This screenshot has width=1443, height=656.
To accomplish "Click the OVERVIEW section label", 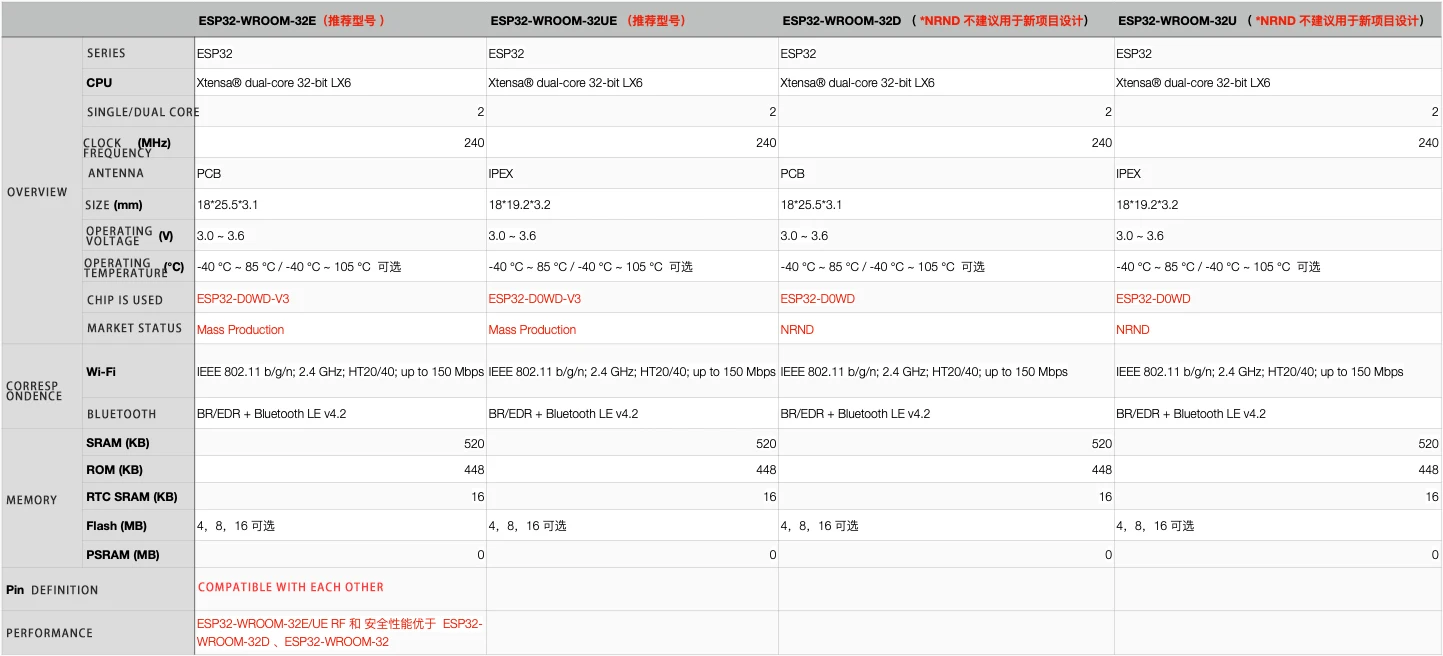I will tap(37, 192).
